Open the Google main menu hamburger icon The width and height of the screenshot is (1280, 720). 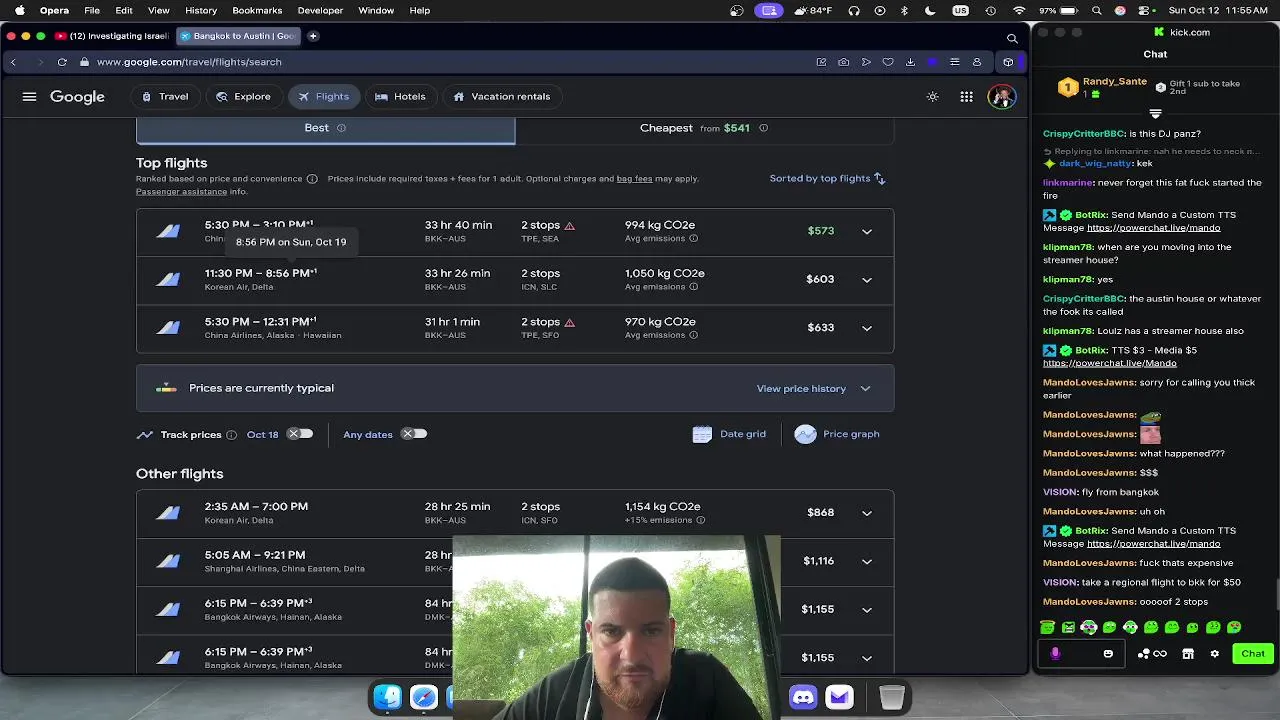click(29, 97)
